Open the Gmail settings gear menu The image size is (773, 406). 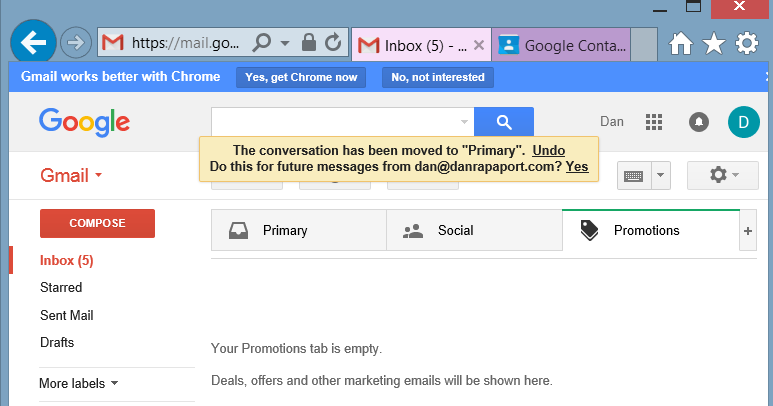723,175
